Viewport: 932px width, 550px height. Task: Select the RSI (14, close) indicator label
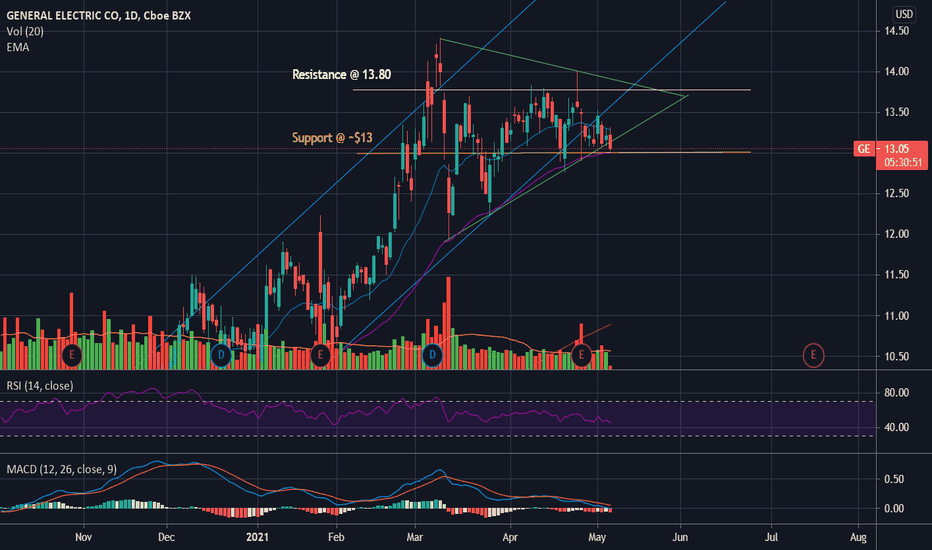click(40, 386)
